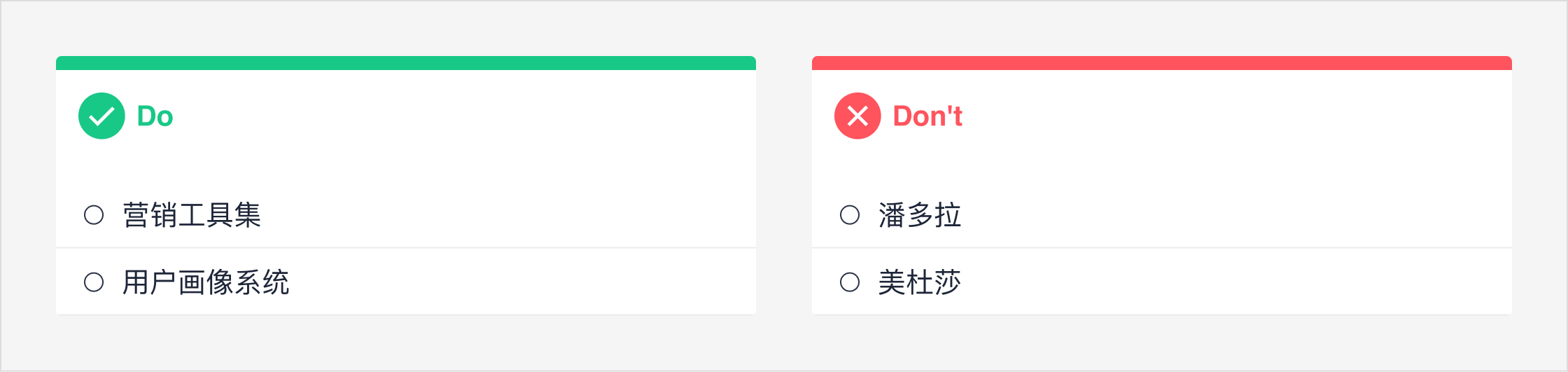Screen dimensions: 1568x372
Task: Click the red X circle icon
Action: [857, 116]
